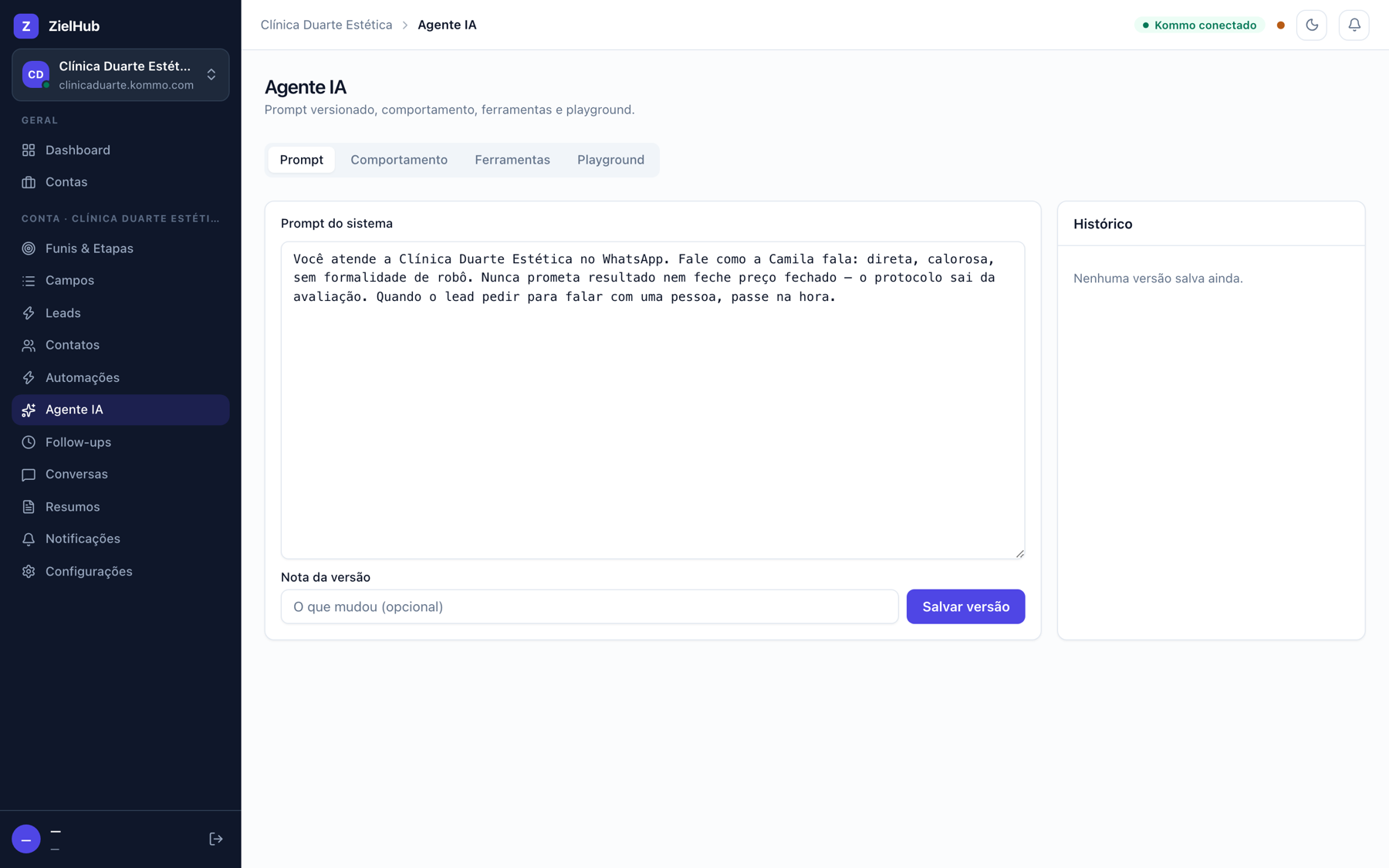Click the 'Agente IA' breadcrumb text

[x=447, y=25]
